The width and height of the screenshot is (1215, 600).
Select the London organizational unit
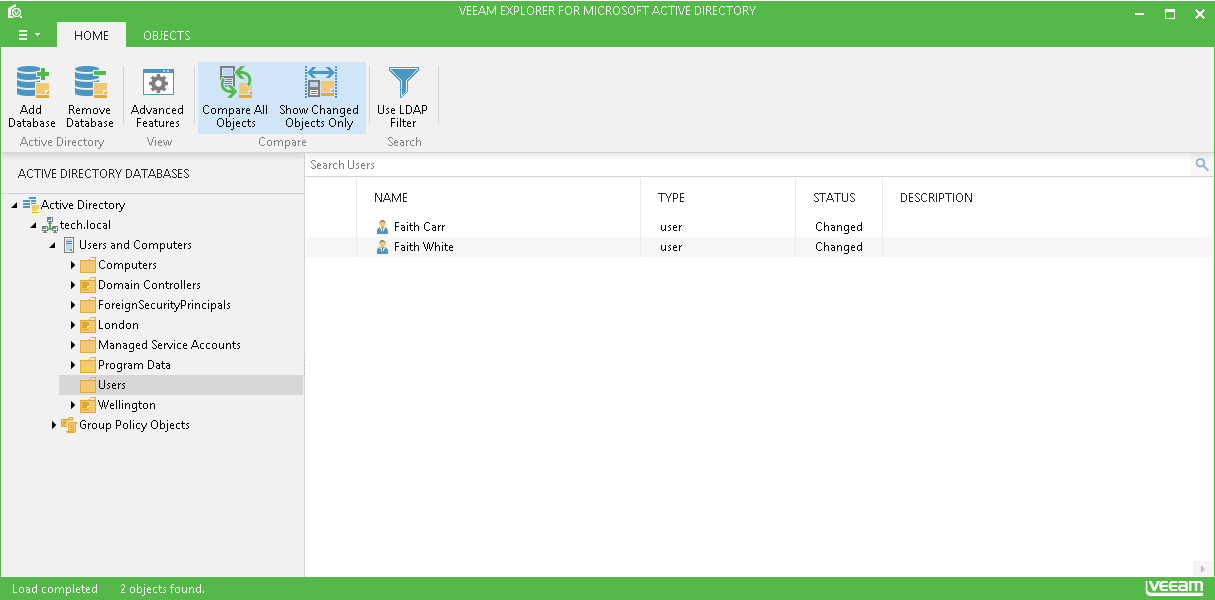click(118, 325)
